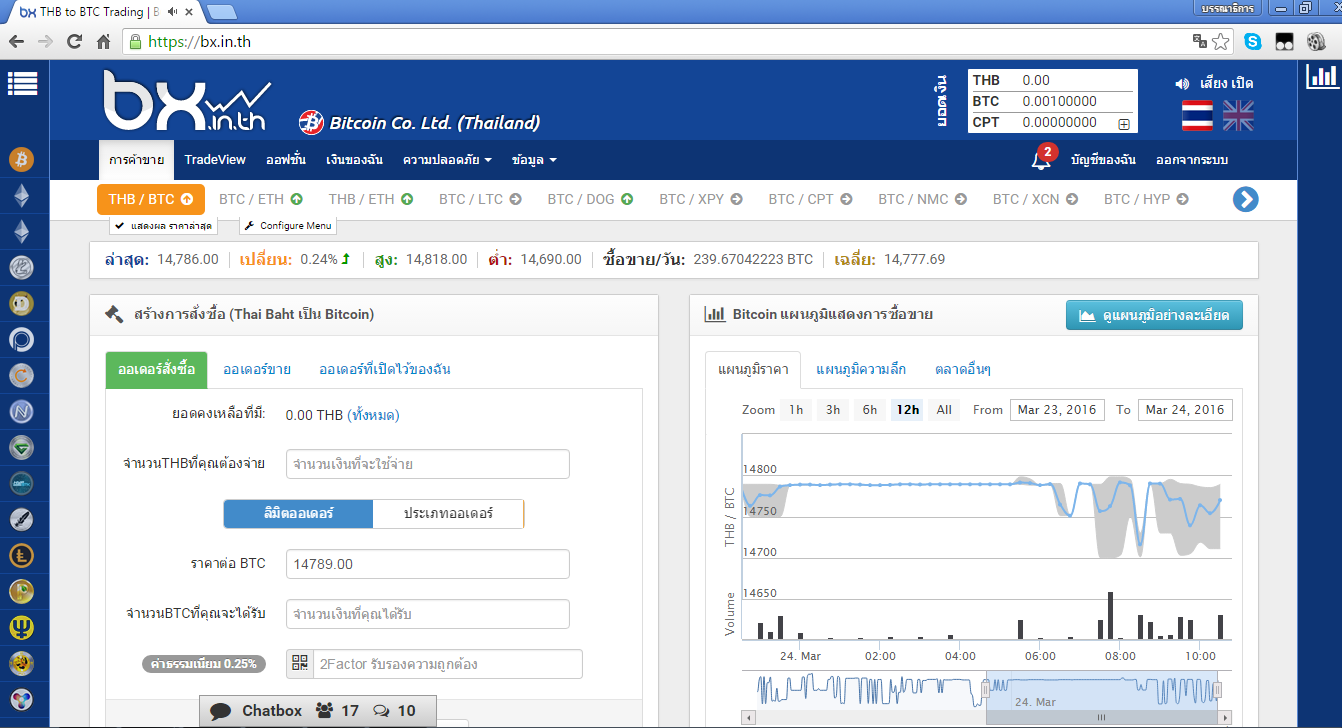The height and width of the screenshot is (728, 1342).
Task: Switch to the ออเดอร์ขาย tab
Action: 257,370
